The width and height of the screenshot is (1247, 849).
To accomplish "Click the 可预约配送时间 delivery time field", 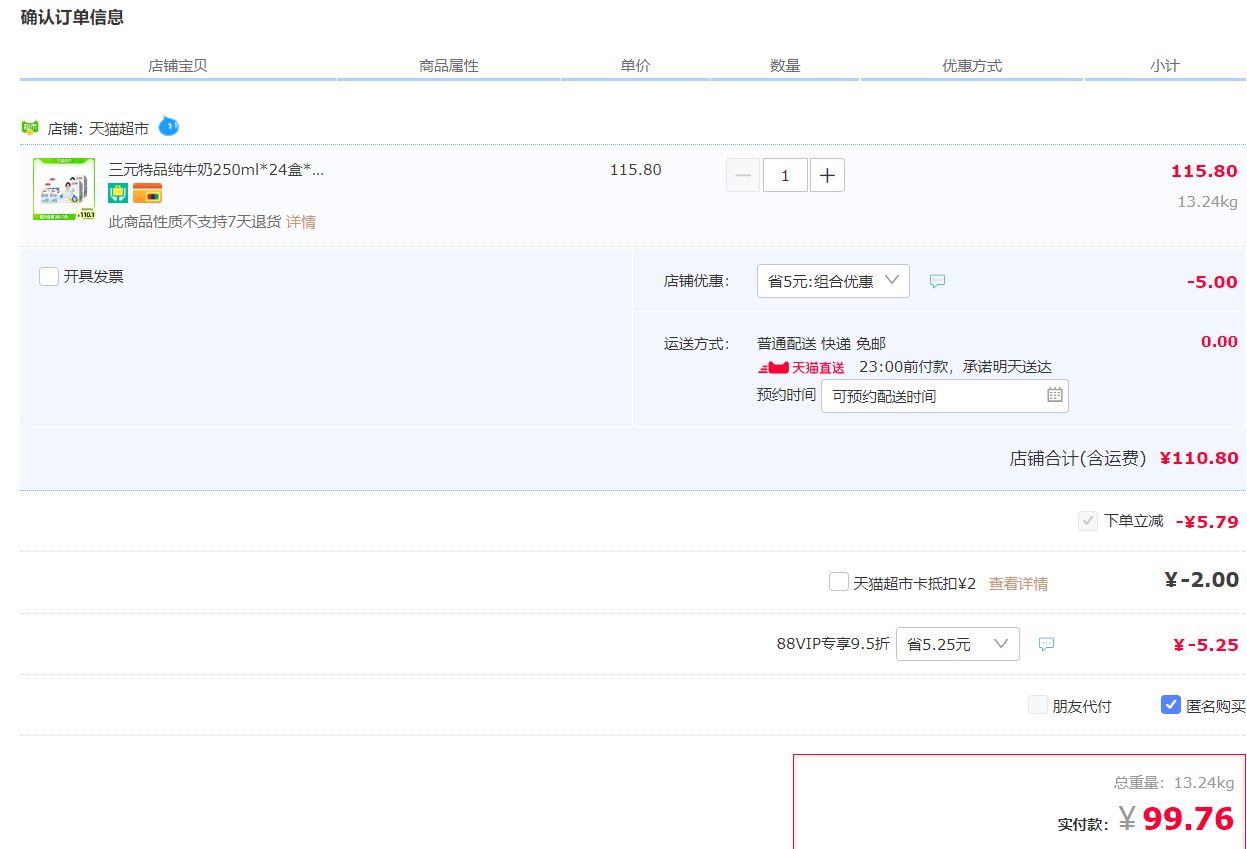I will click(x=945, y=396).
